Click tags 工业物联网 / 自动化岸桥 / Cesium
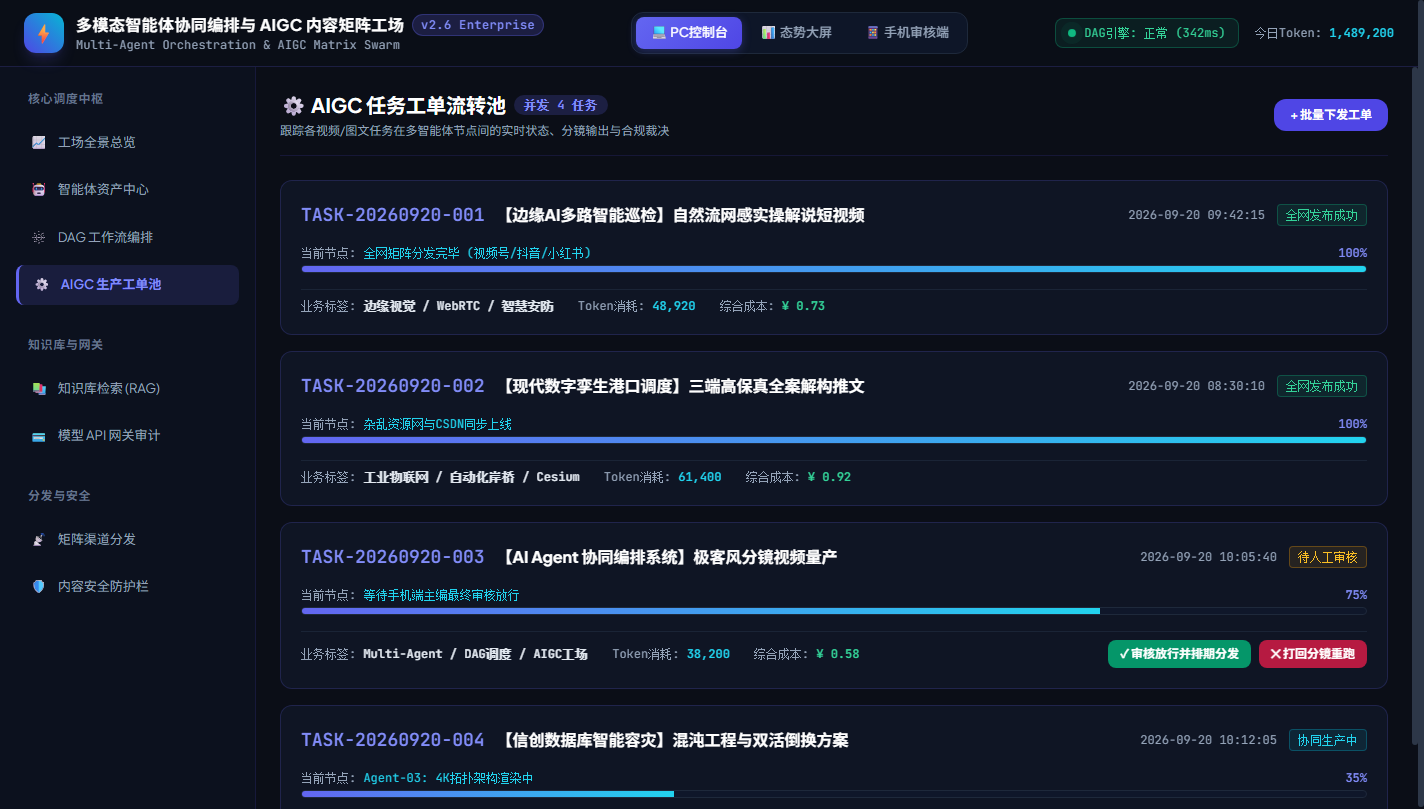1424x809 pixels. tap(471, 477)
